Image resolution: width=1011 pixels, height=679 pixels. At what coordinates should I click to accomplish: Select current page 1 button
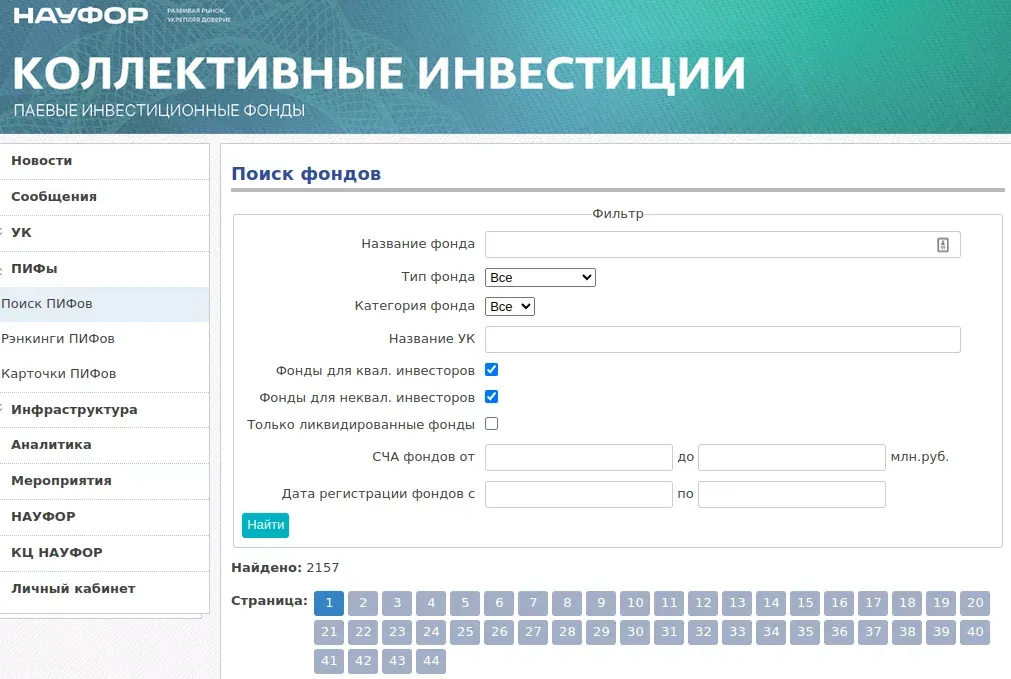(x=329, y=603)
